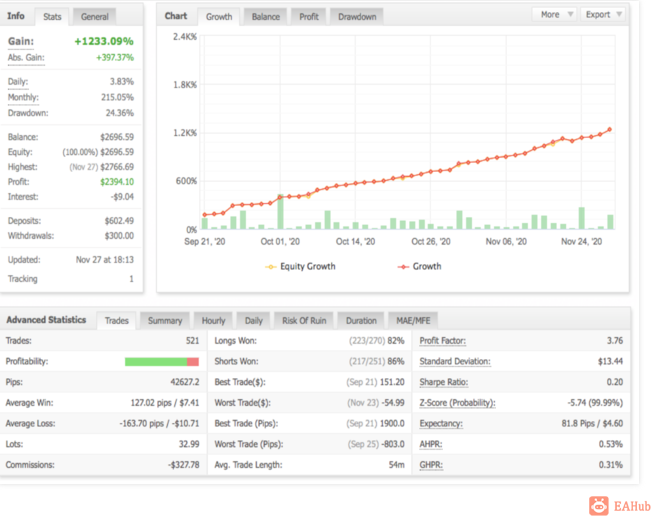Image resolution: width=660 pixels, height=521 pixels.
Task: Open the Export dropdown menu
Action: (603, 15)
